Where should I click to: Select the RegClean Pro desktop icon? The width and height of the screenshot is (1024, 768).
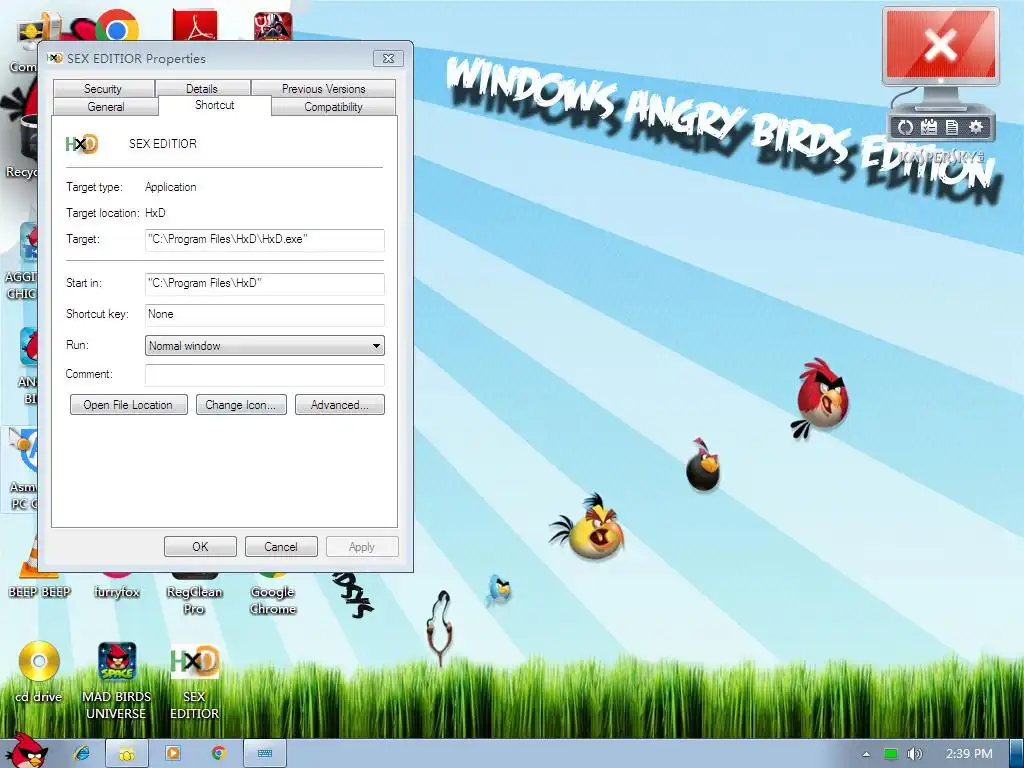tap(194, 593)
